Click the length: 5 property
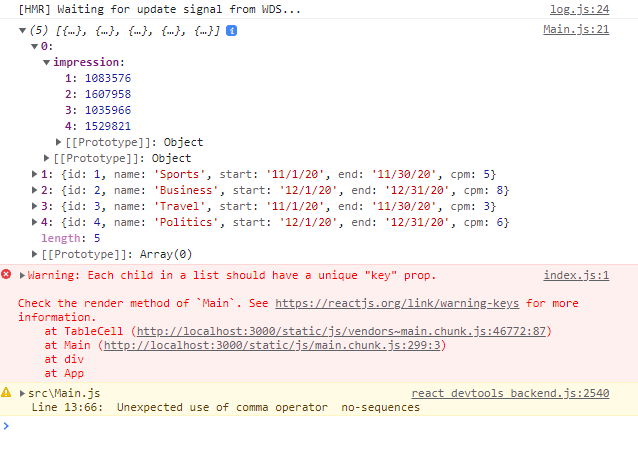Image resolution: width=638 pixels, height=463 pixels. point(70,238)
